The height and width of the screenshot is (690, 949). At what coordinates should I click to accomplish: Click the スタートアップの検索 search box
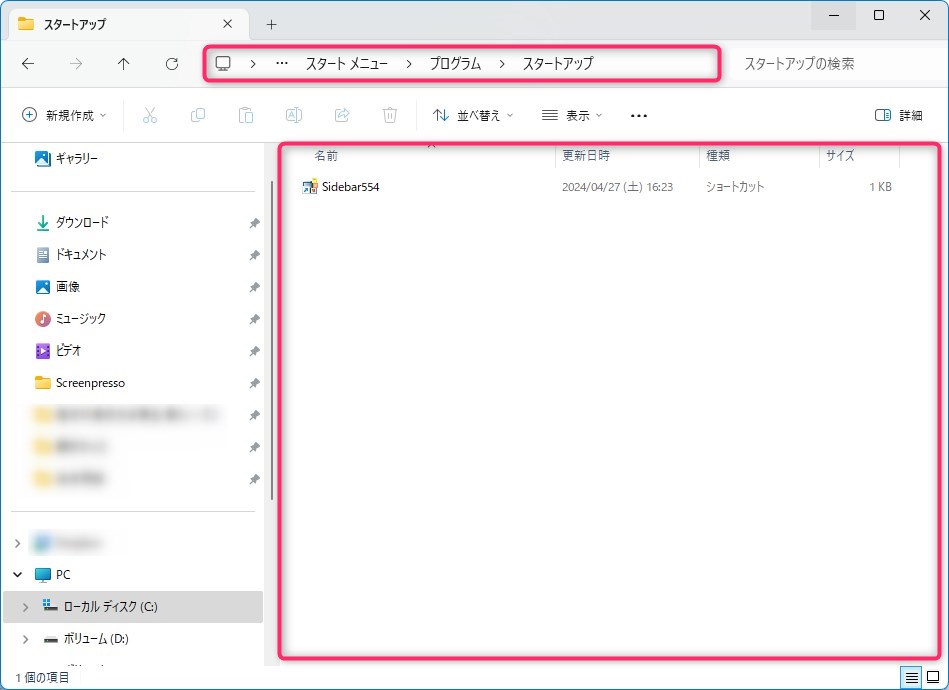coord(830,63)
